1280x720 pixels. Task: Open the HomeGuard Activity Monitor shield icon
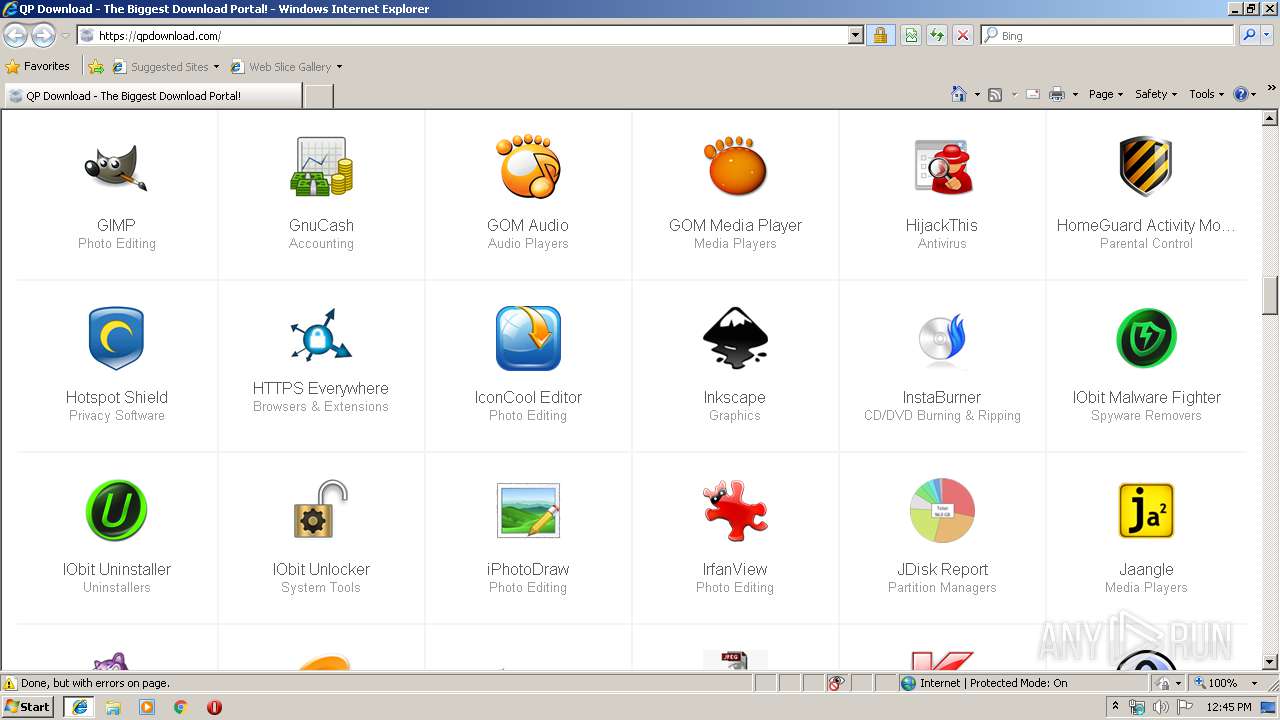click(1146, 167)
